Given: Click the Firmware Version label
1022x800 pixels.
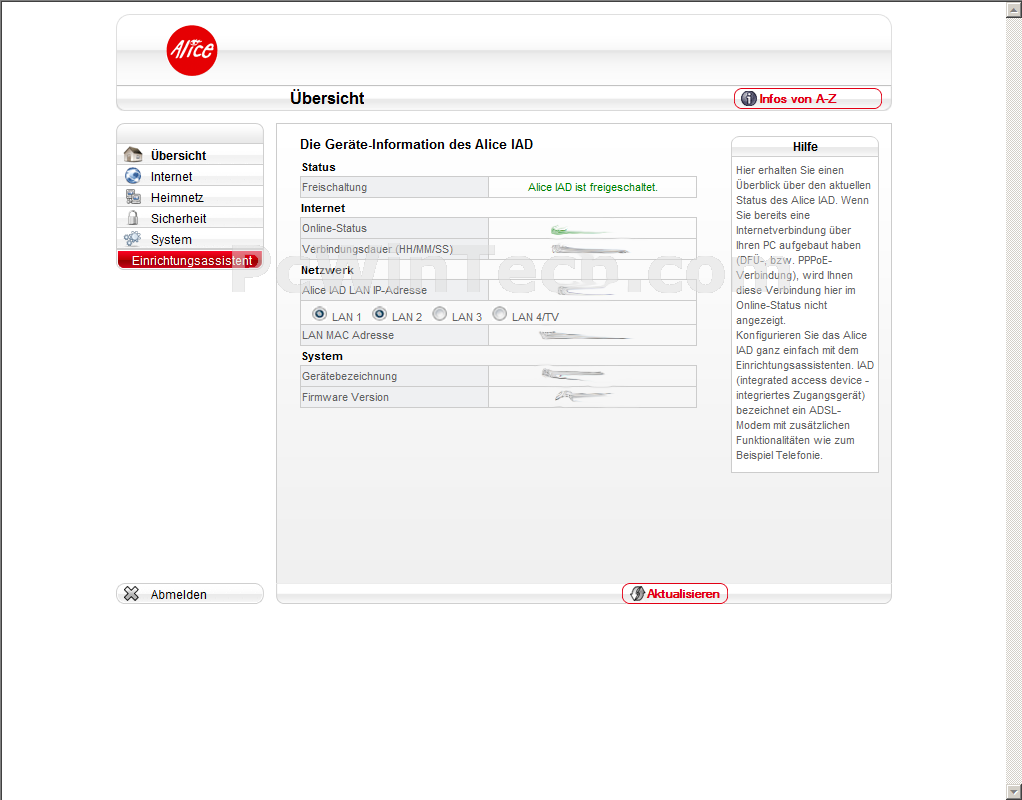Looking at the screenshot, I should [345, 397].
